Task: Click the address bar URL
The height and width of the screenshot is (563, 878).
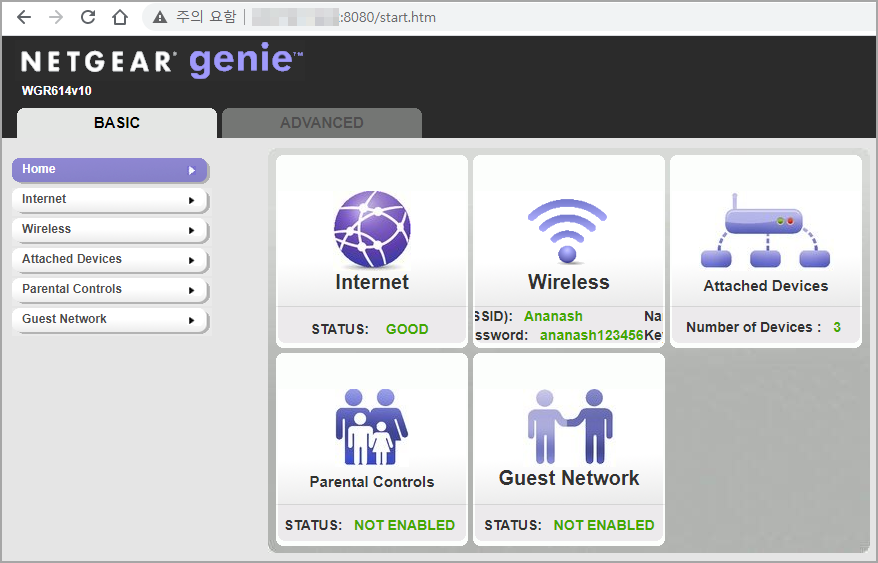Action: click(344, 17)
